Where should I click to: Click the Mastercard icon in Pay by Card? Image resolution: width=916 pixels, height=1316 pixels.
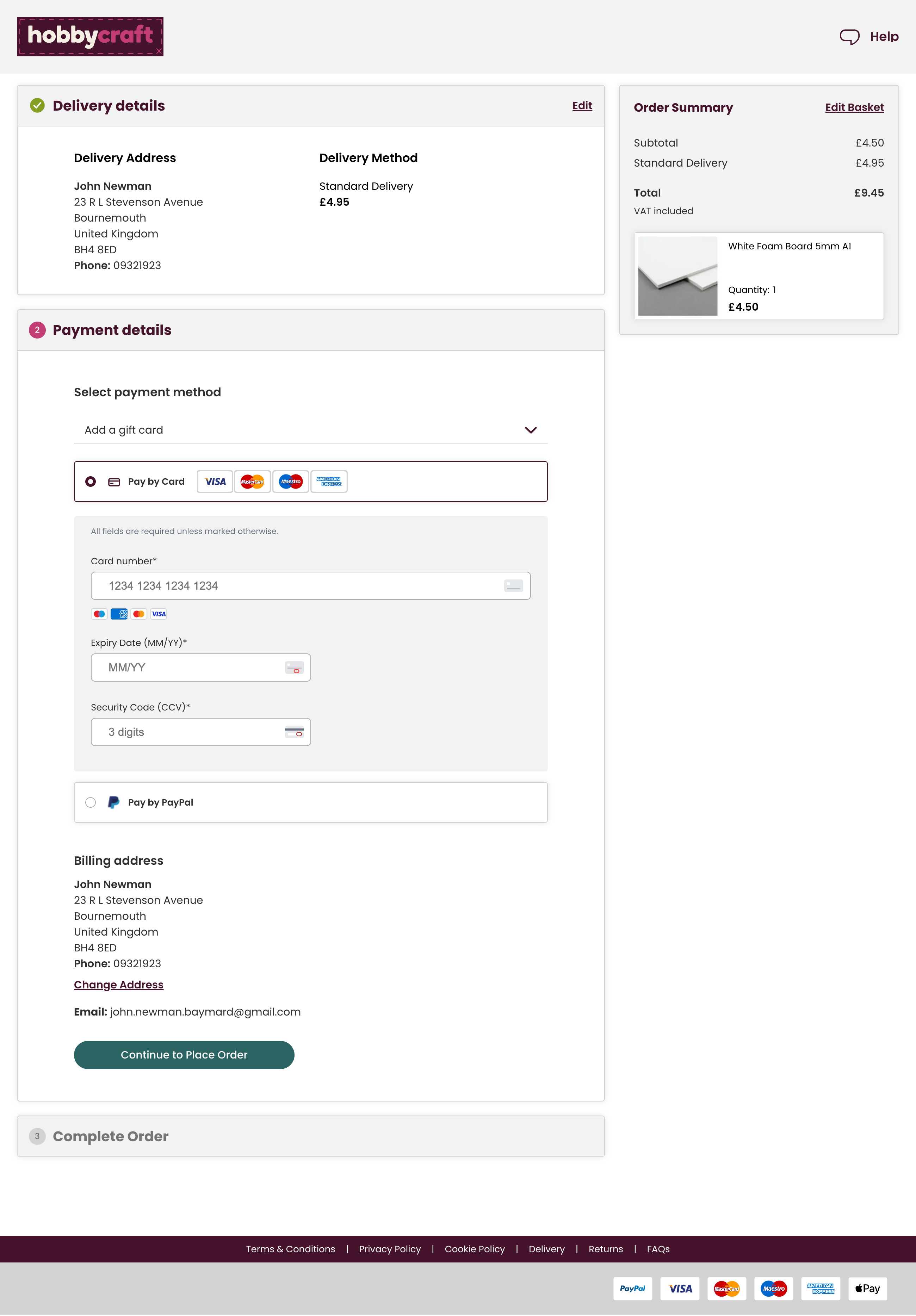coord(252,482)
